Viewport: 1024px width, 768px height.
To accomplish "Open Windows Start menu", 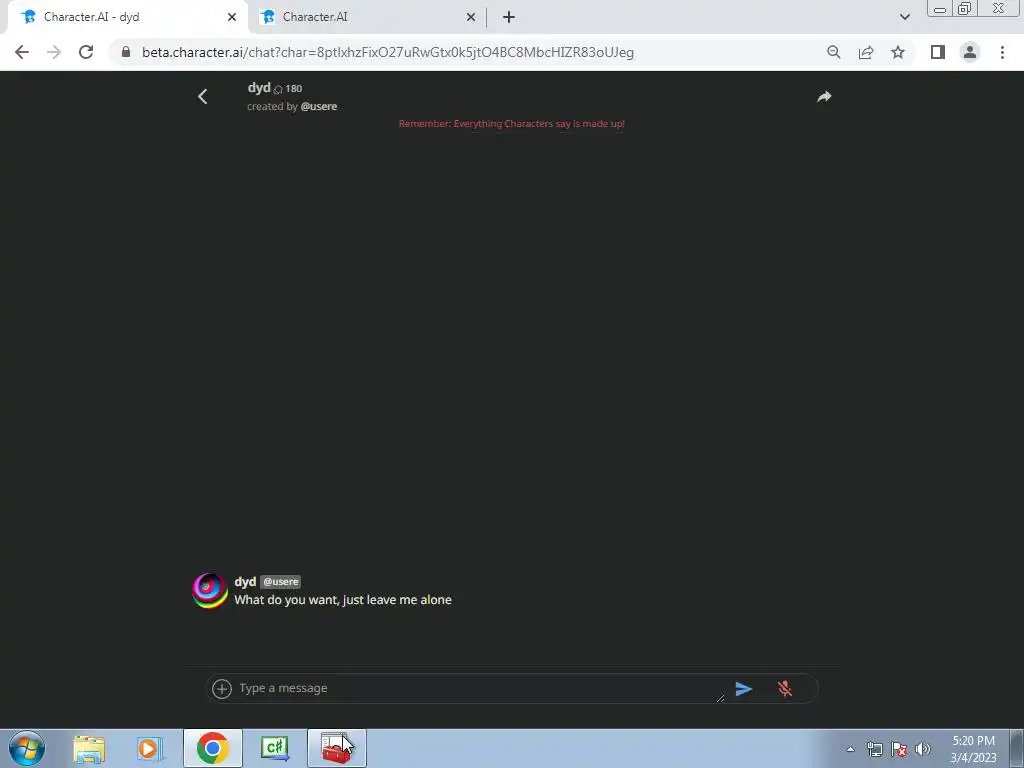I will coord(27,748).
